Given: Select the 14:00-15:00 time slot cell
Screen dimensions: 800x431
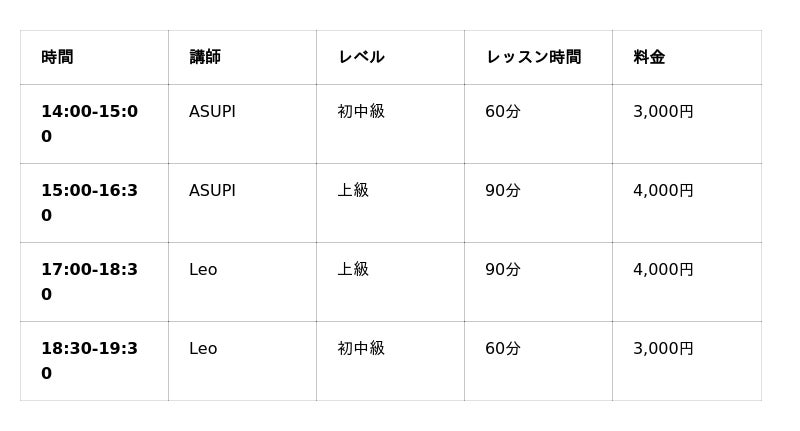Looking at the screenshot, I should [x=89, y=124].
